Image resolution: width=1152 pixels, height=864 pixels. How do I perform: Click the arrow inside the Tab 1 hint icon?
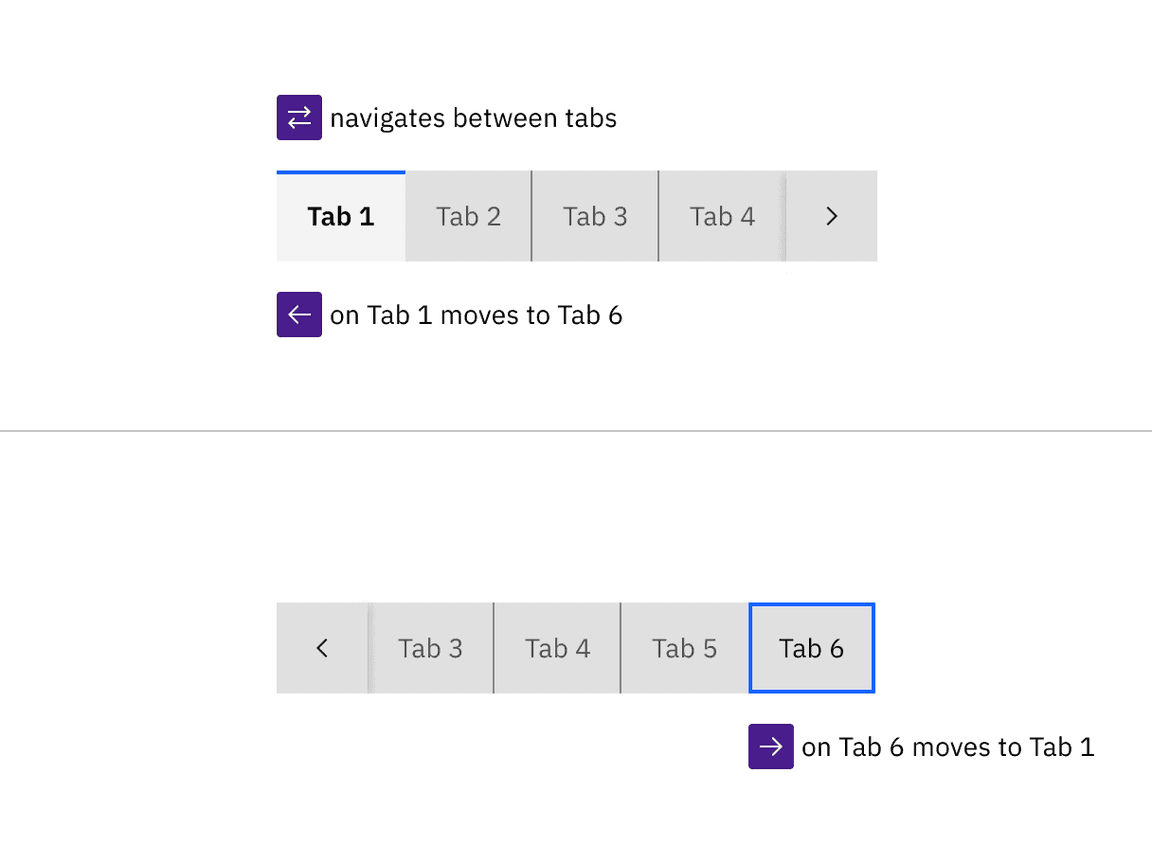(x=299, y=314)
